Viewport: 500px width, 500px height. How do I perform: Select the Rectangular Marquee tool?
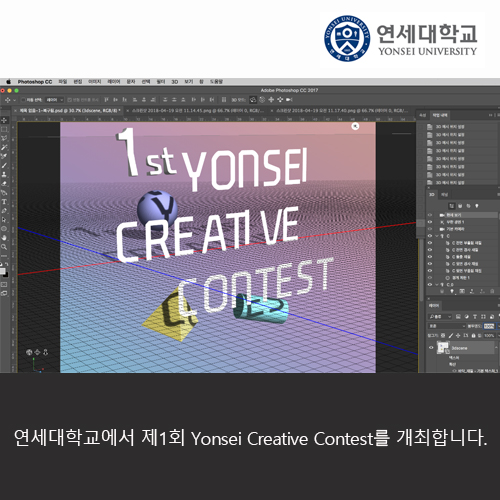4,129
